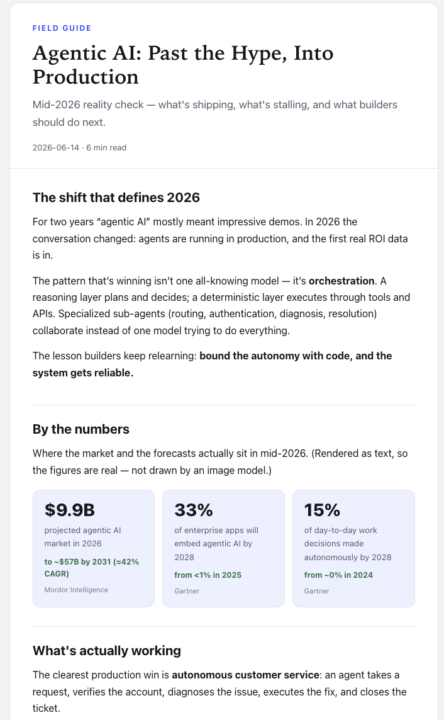Viewport: 444px width, 720px height.
Task: Select the $9.9B market stat card
Action: click(x=94, y=548)
